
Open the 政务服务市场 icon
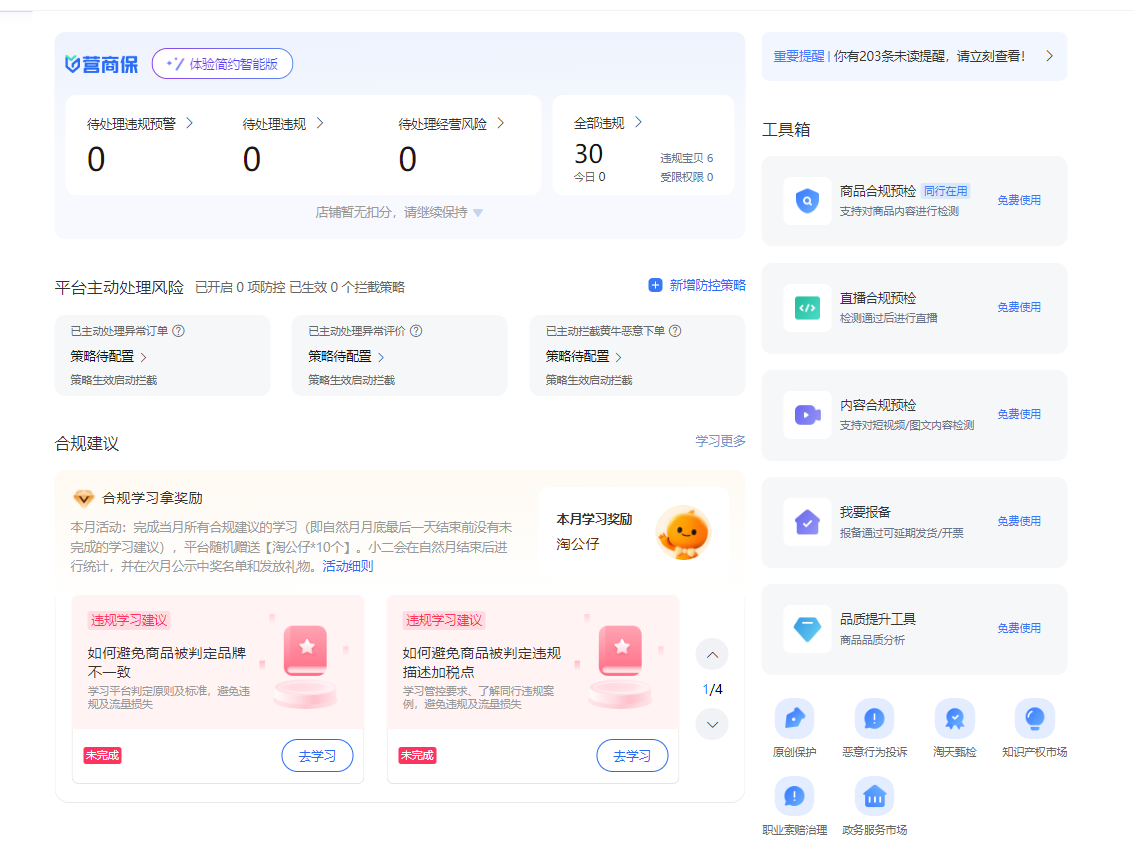tap(874, 796)
